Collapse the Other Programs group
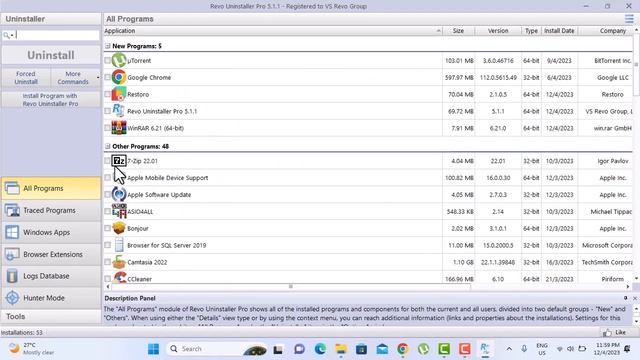640x360 pixels. [x=108, y=146]
